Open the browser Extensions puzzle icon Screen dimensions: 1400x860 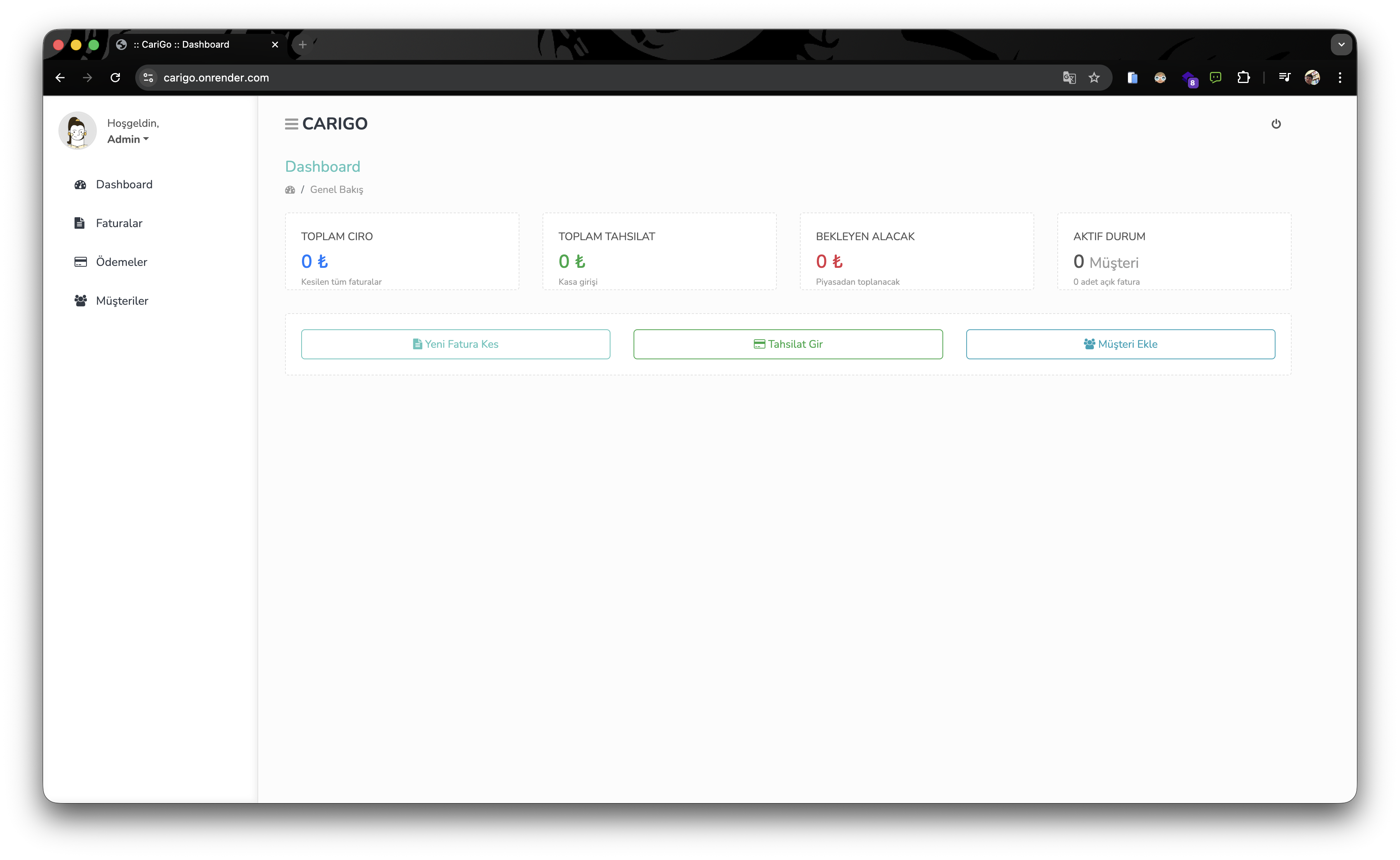(x=1243, y=78)
